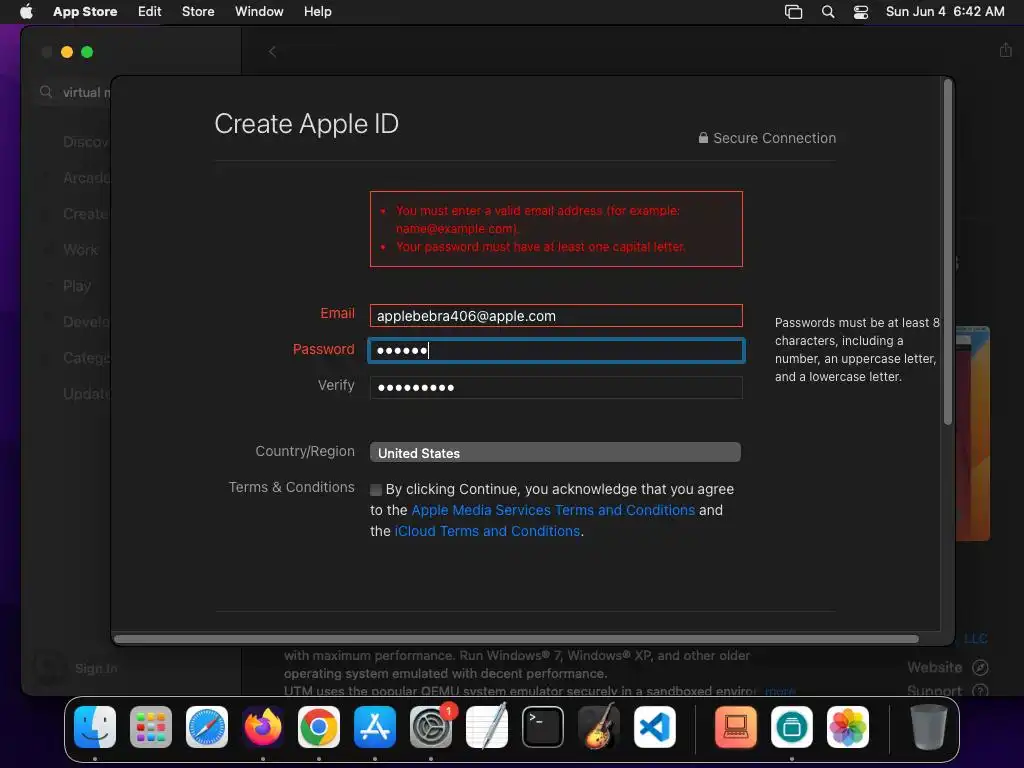Click the share icon in App Store toolbar
The image size is (1024, 768).
tap(1005, 50)
